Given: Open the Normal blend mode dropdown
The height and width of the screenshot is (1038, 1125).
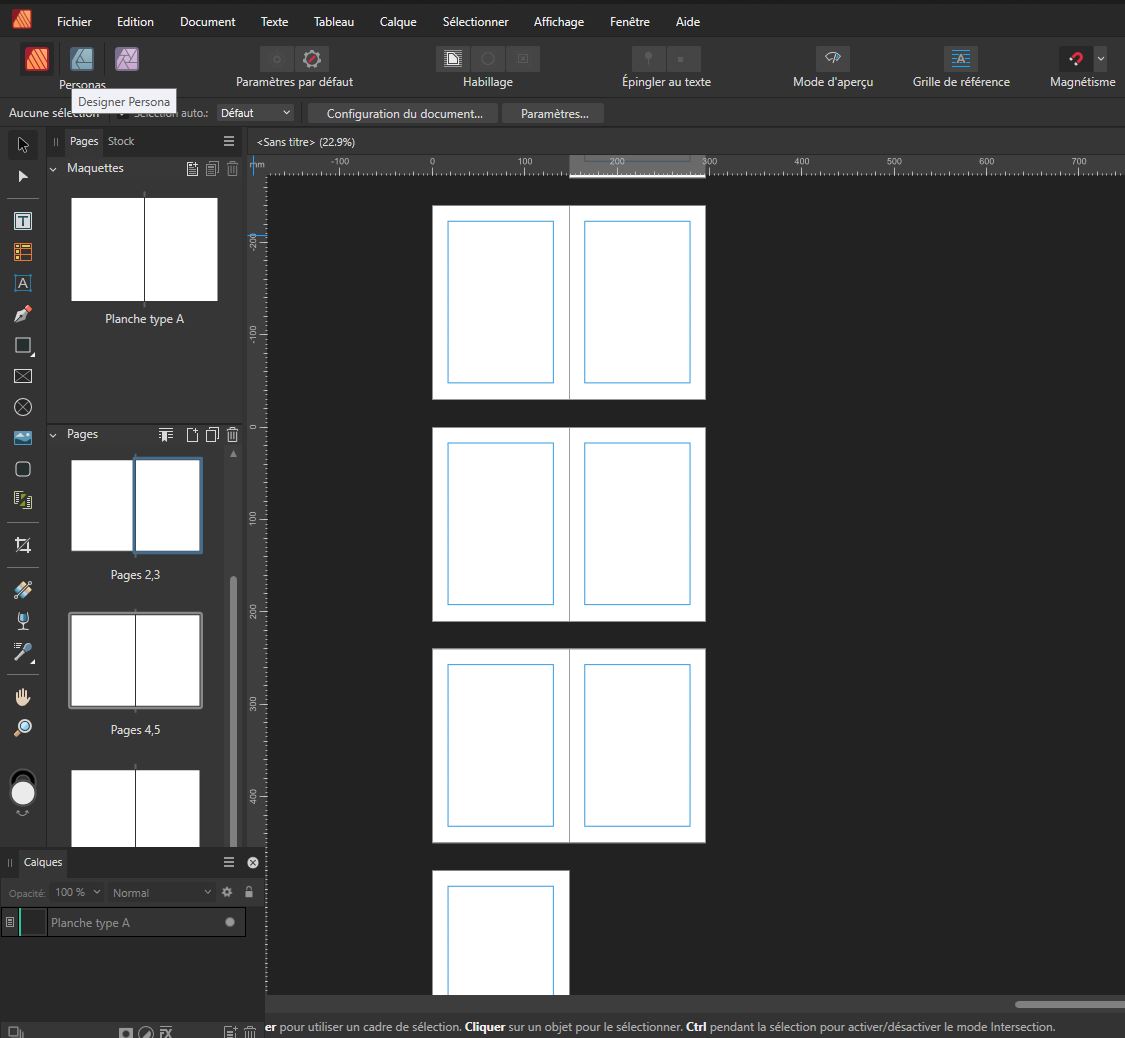Looking at the screenshot, I should pos(161,892).
